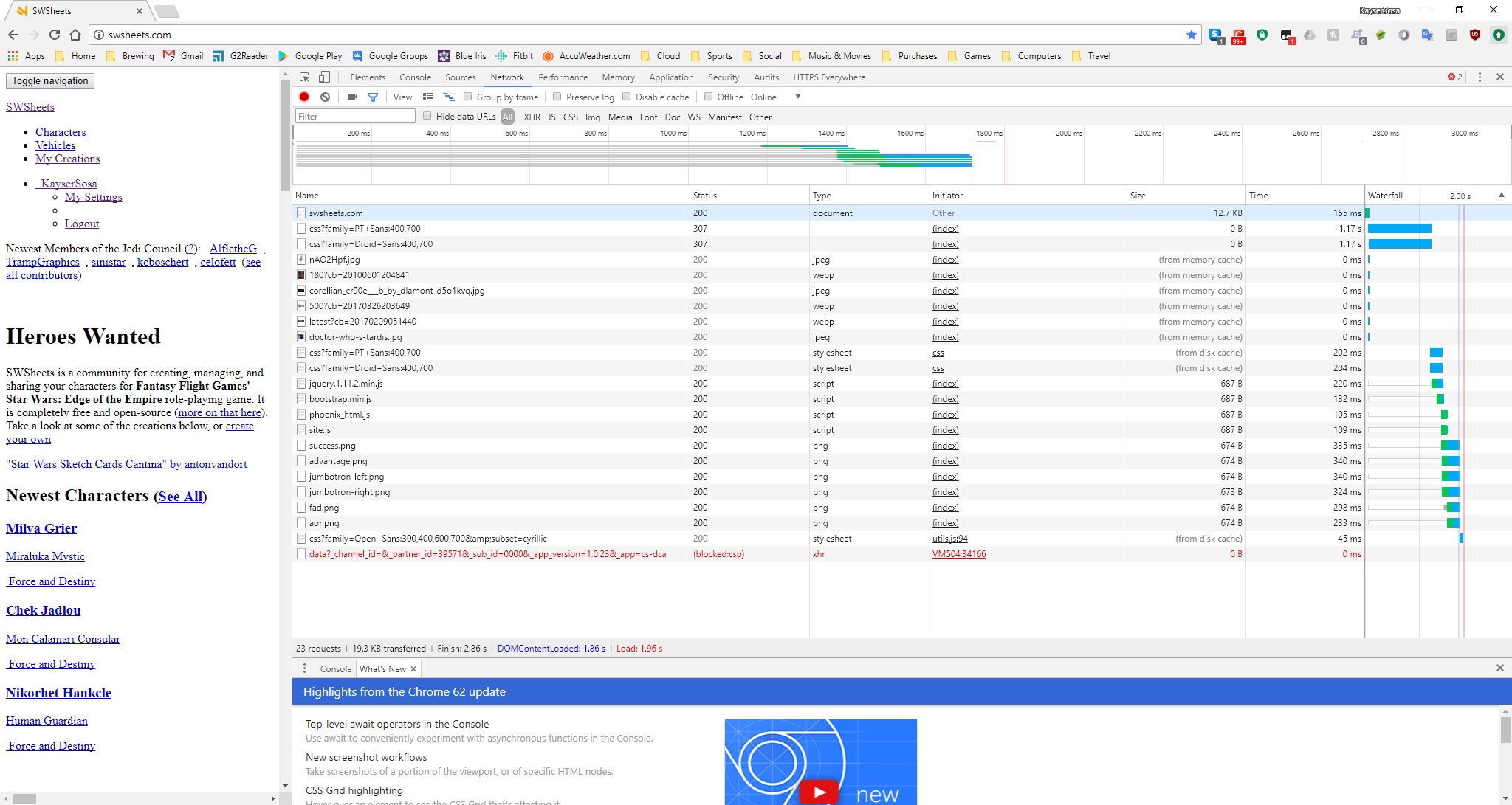
Task: Stop recording network log (red record icon)
Action: [303, 97]
